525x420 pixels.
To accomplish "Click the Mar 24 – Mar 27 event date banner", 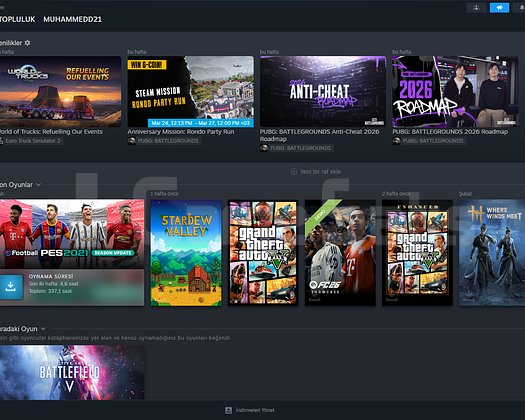I will (x=201, y=123).
